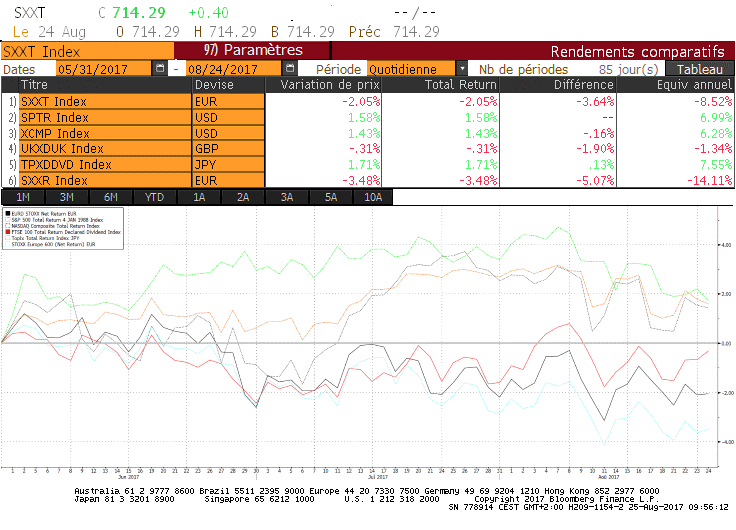
Task: Click the Equiv annuel column header
Action: point(675,85)
